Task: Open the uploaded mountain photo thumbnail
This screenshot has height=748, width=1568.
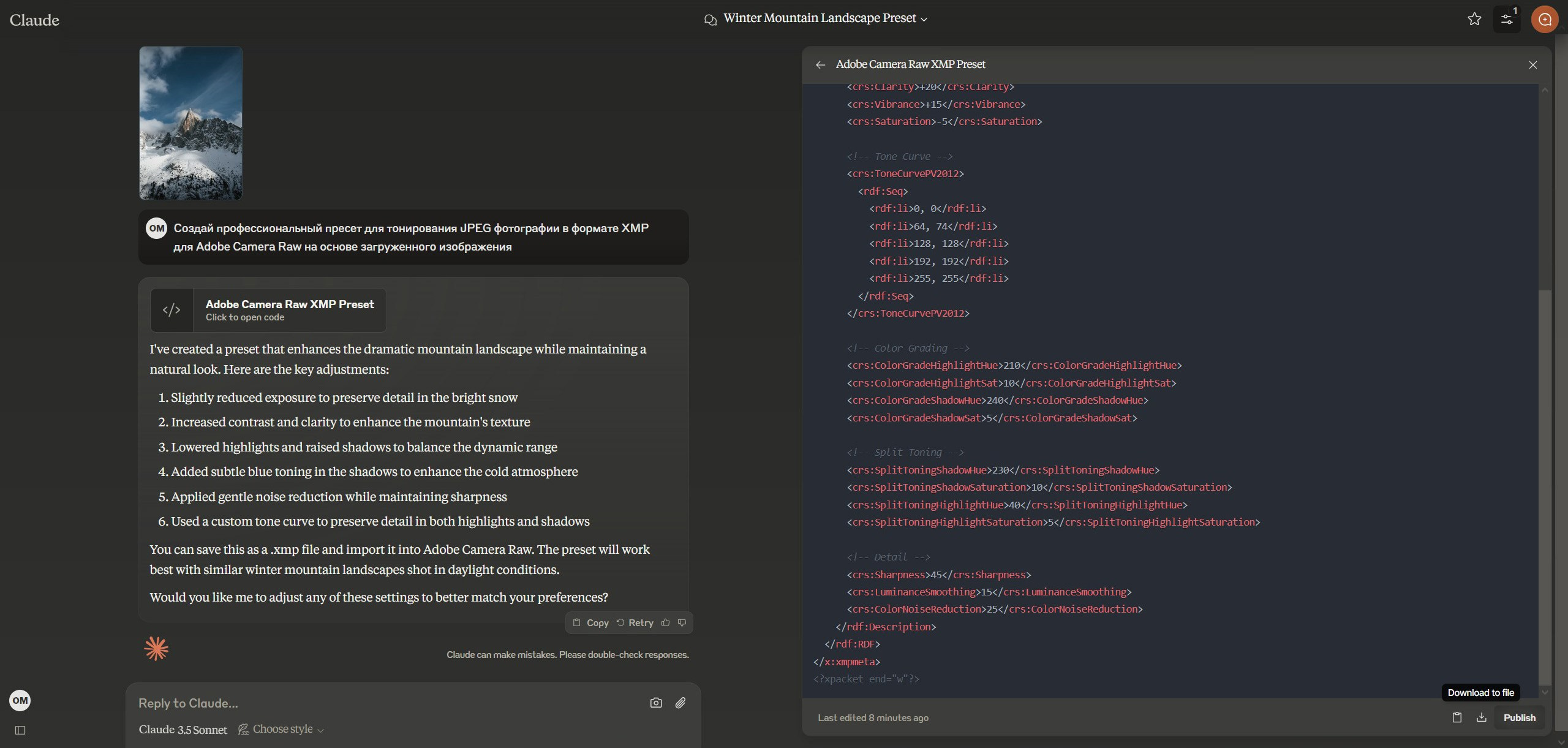Action: coord(190,123)
